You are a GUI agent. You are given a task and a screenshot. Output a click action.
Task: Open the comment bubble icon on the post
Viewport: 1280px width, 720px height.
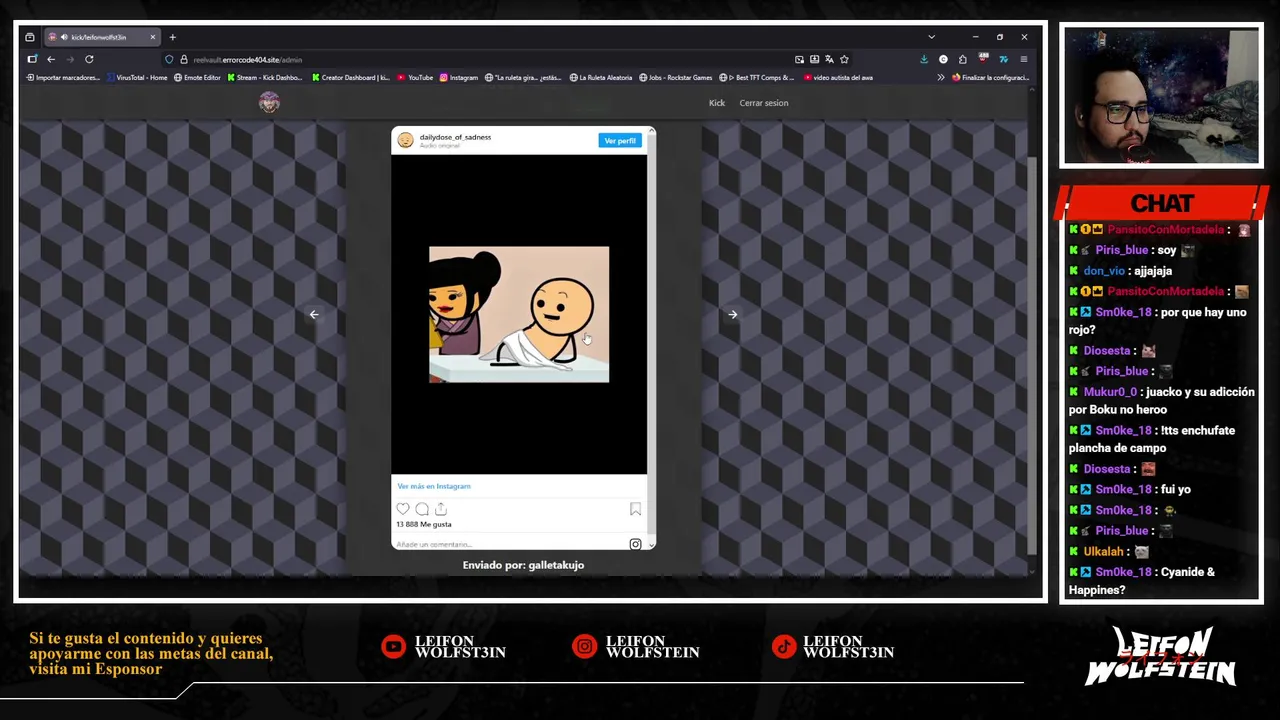422,509
